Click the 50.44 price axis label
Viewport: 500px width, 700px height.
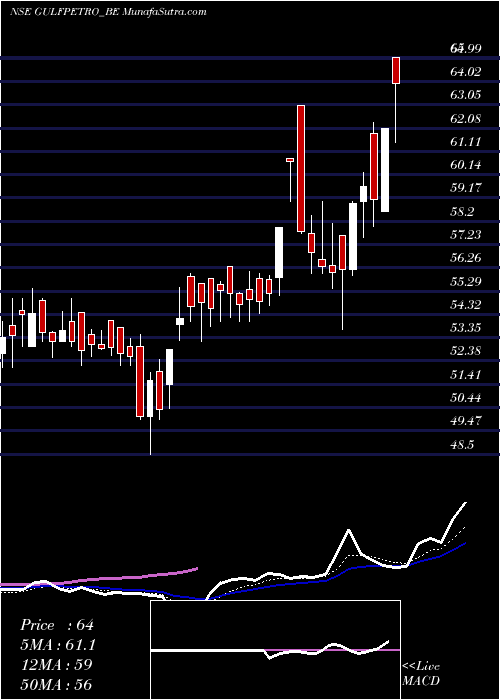(466, 397)
